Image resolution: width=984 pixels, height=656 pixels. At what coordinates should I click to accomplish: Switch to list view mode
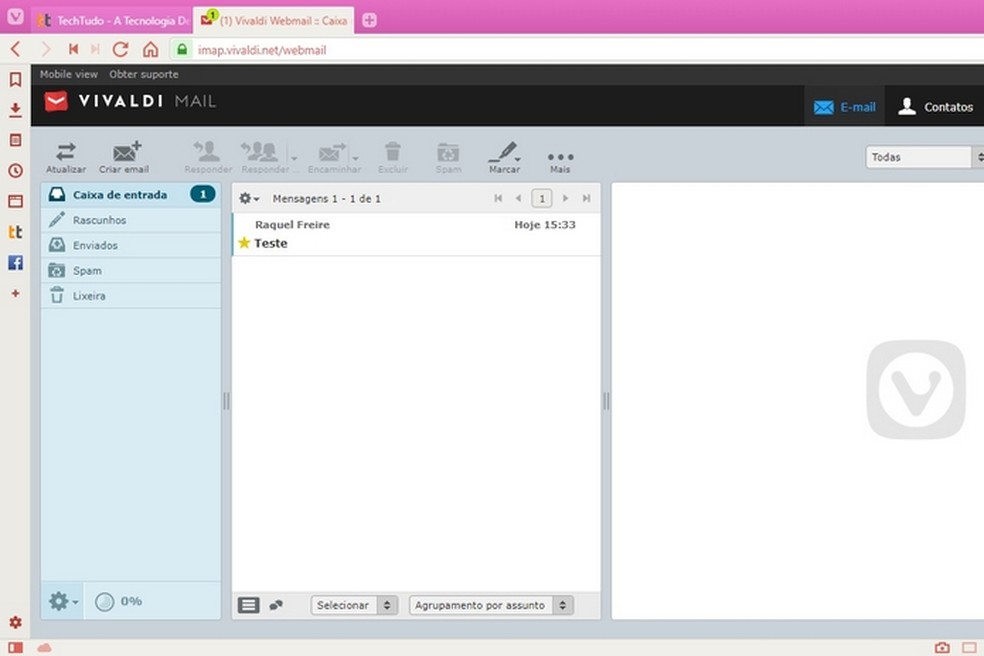tap(249, 605)
